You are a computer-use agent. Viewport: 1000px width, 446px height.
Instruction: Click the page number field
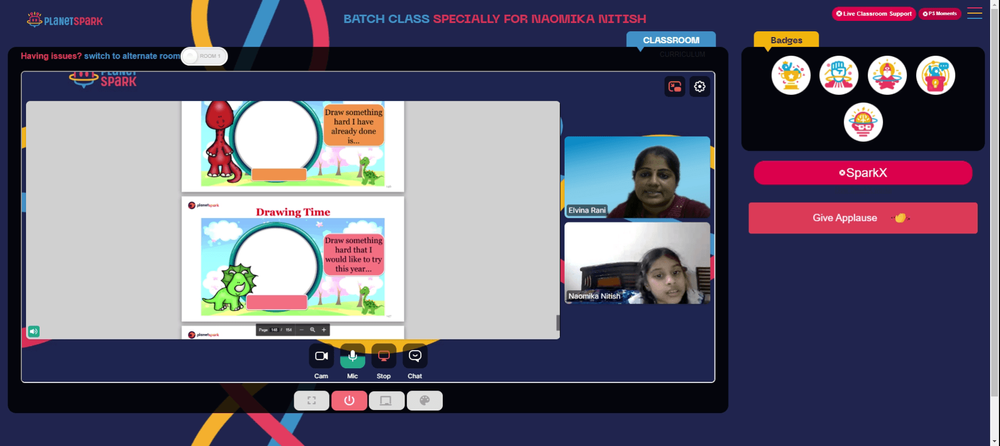274,330
